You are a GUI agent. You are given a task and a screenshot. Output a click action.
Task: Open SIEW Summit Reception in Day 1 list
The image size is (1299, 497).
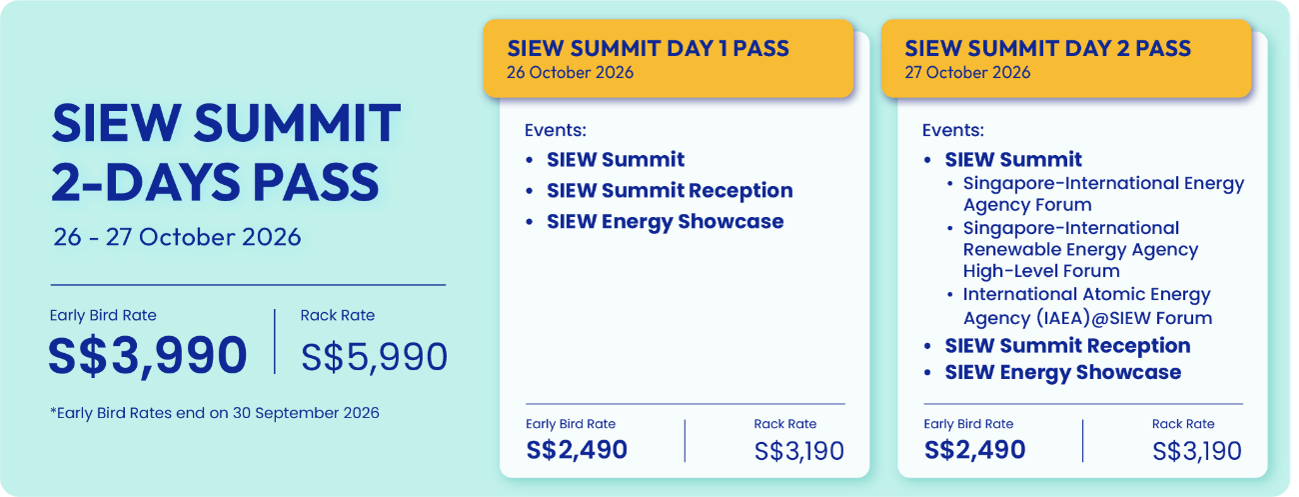670,190
